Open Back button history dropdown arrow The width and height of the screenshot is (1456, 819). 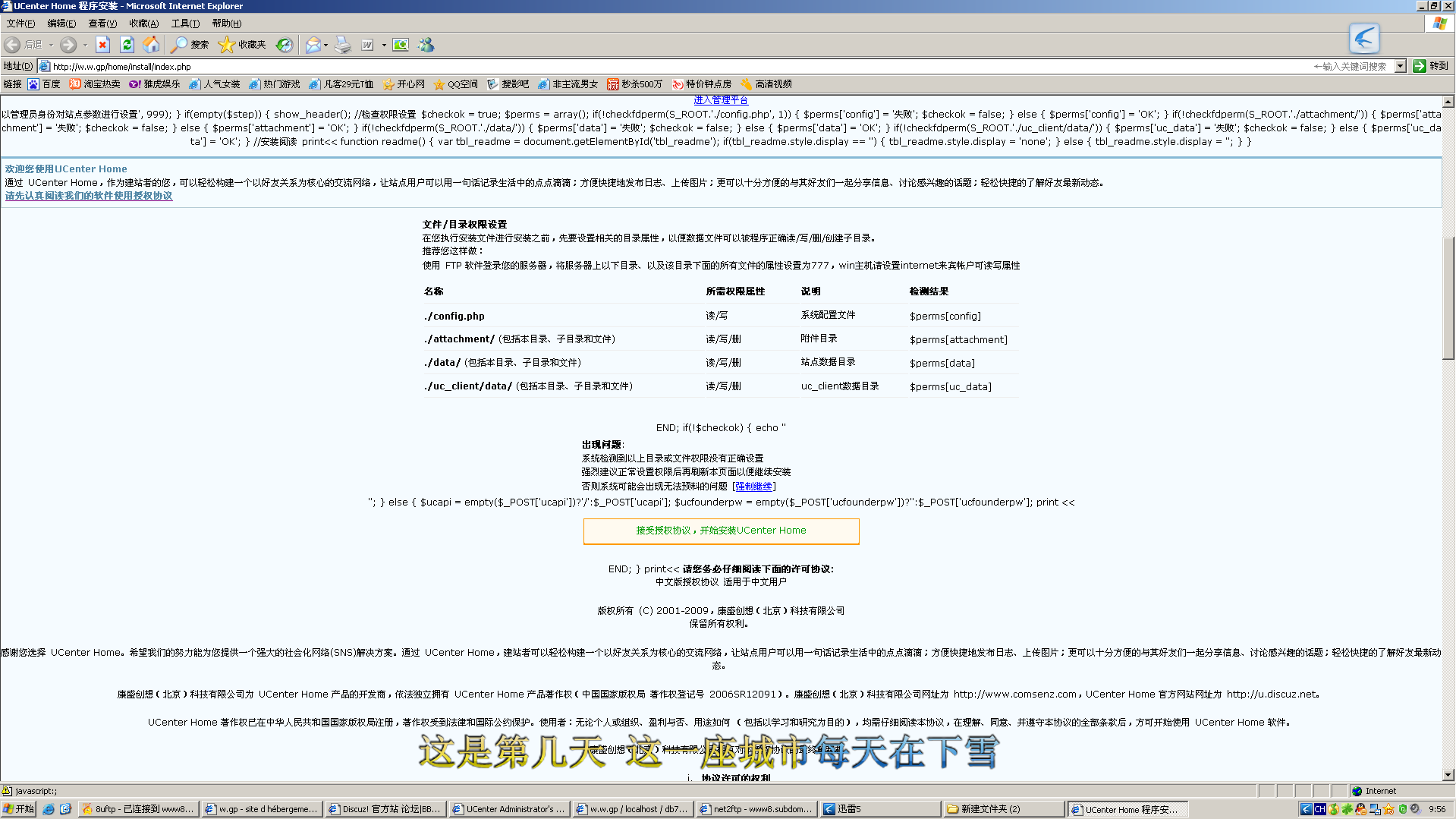click(x=52, y=45)
